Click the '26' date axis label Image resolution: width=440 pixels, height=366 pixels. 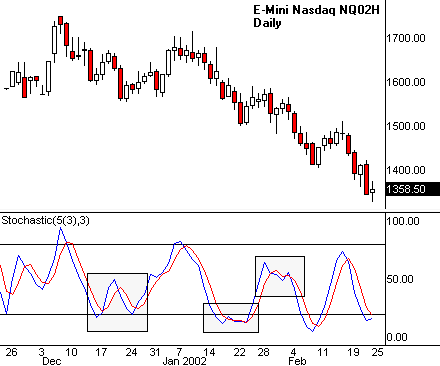pos(11,352)
